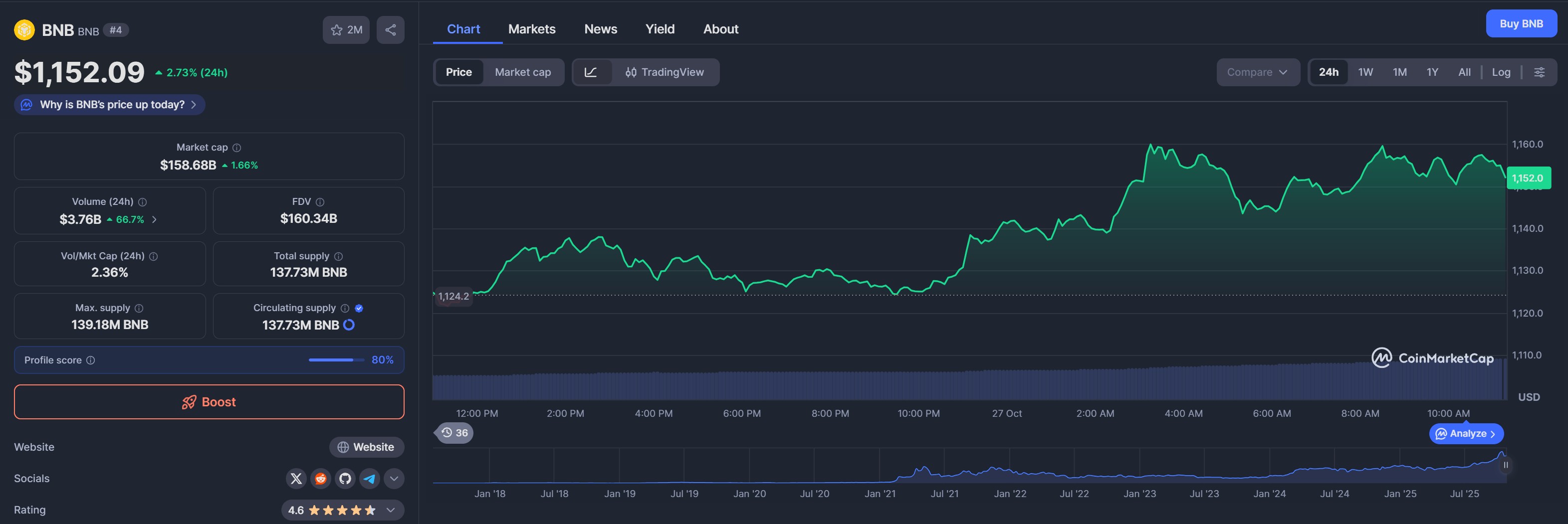The width and height of the screenshot is (1568, 524).
Task: Open the GitHub social link
Action: (x=345, y=478)
